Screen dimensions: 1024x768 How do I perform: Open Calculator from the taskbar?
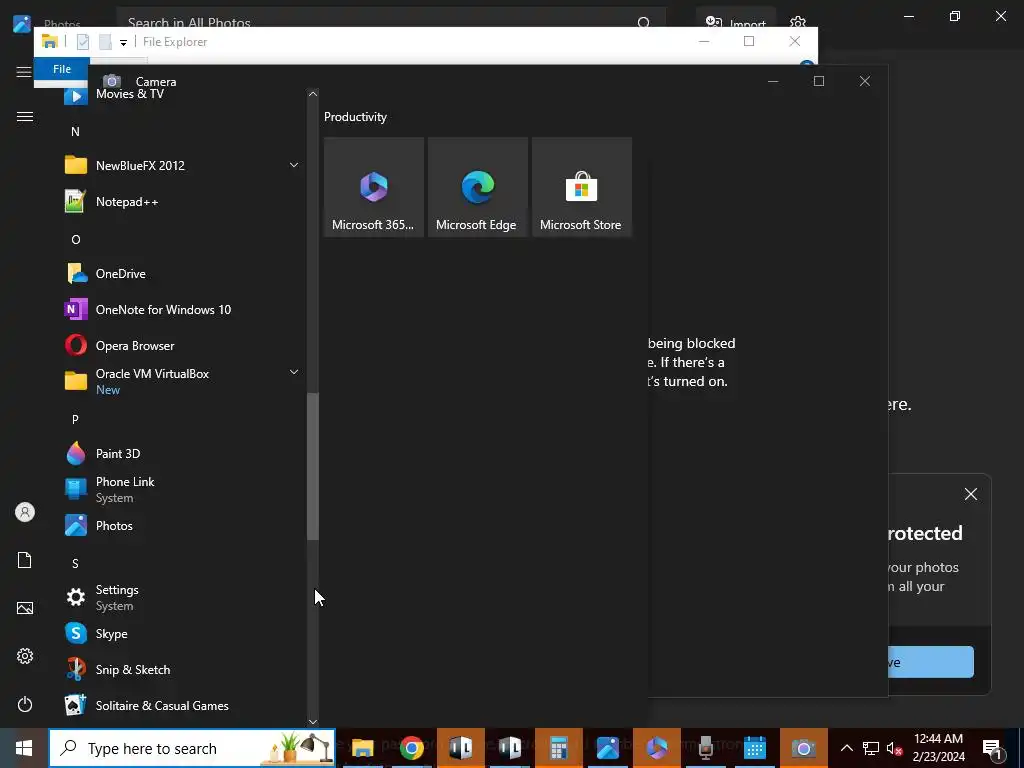pyautogui.click(x=558, y=748)
